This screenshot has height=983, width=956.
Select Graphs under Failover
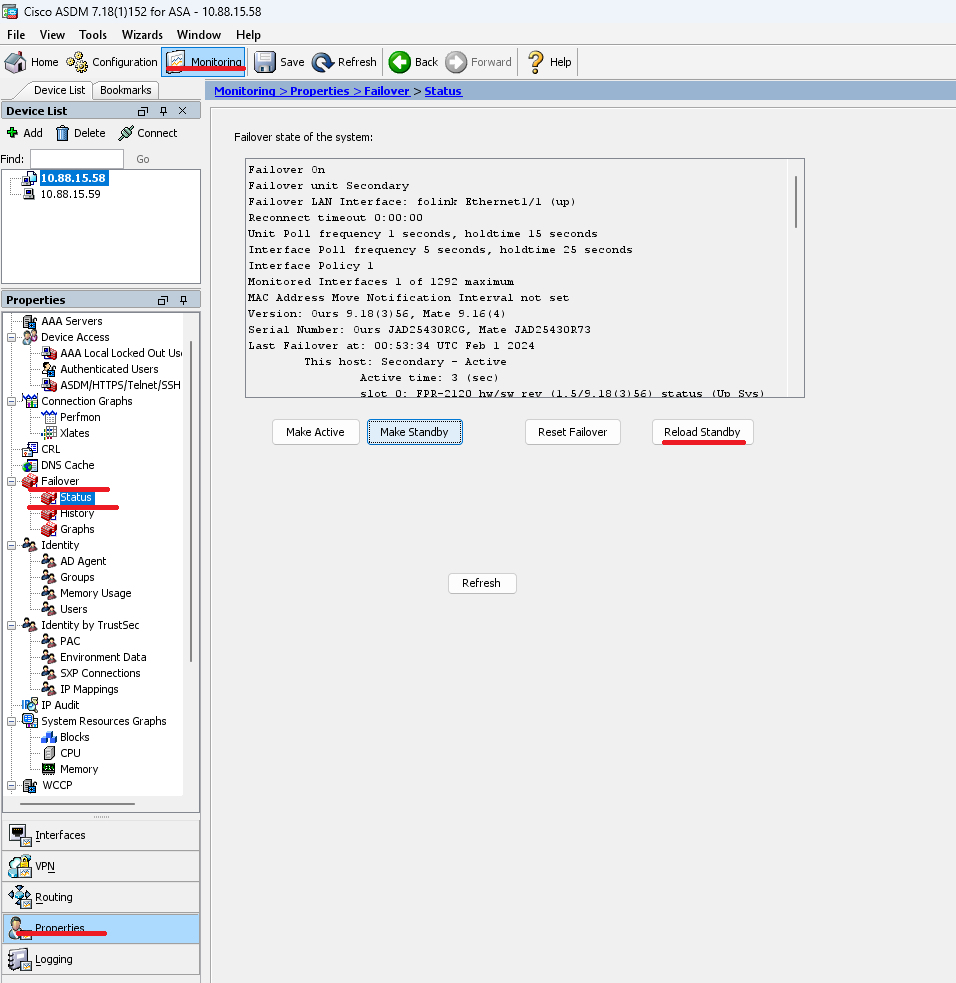pyautogui.click(x=77, y=529)
